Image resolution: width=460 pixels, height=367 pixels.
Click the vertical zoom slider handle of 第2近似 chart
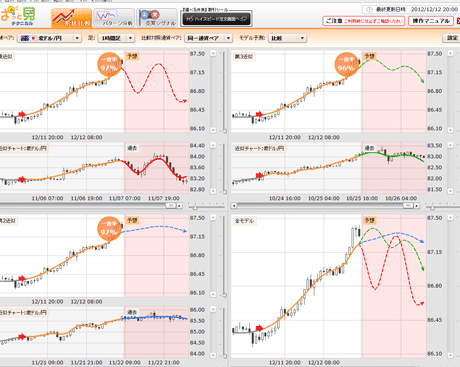click(225, 295)
